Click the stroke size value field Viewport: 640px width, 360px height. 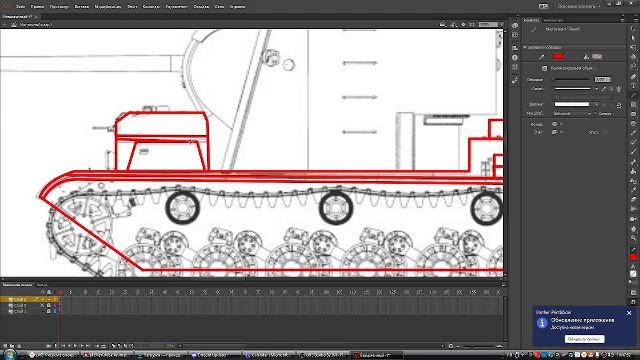coord(602,80)
